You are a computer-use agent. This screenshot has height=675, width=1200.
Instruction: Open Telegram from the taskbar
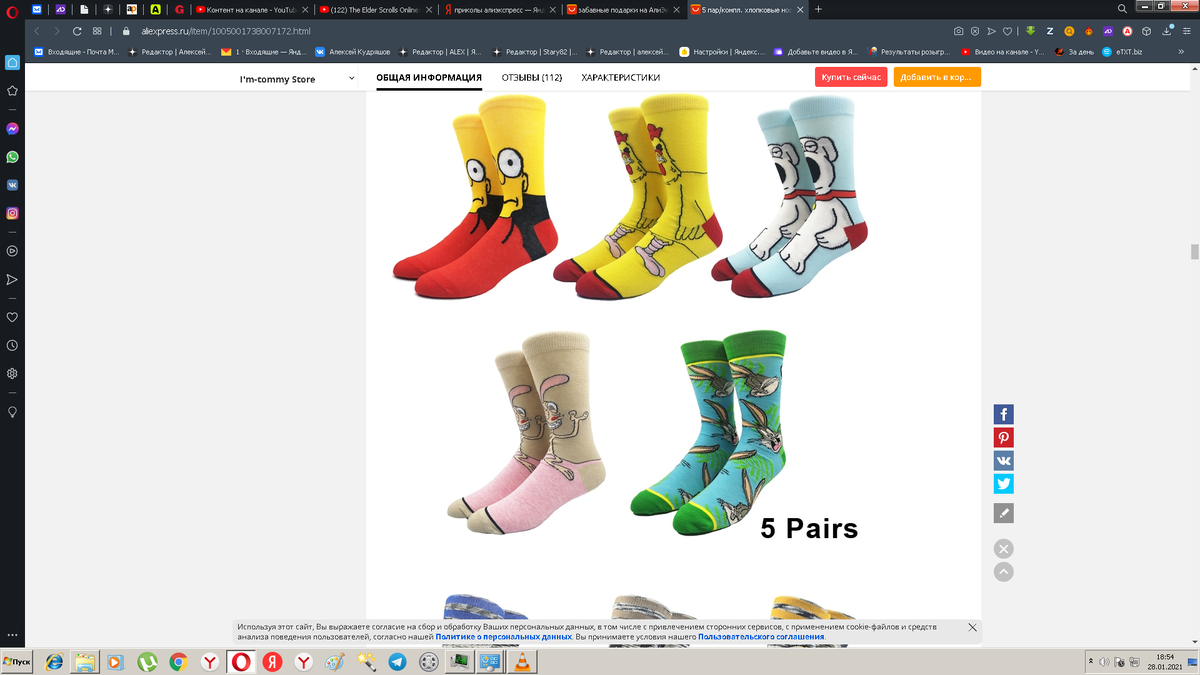coord(397,662)
